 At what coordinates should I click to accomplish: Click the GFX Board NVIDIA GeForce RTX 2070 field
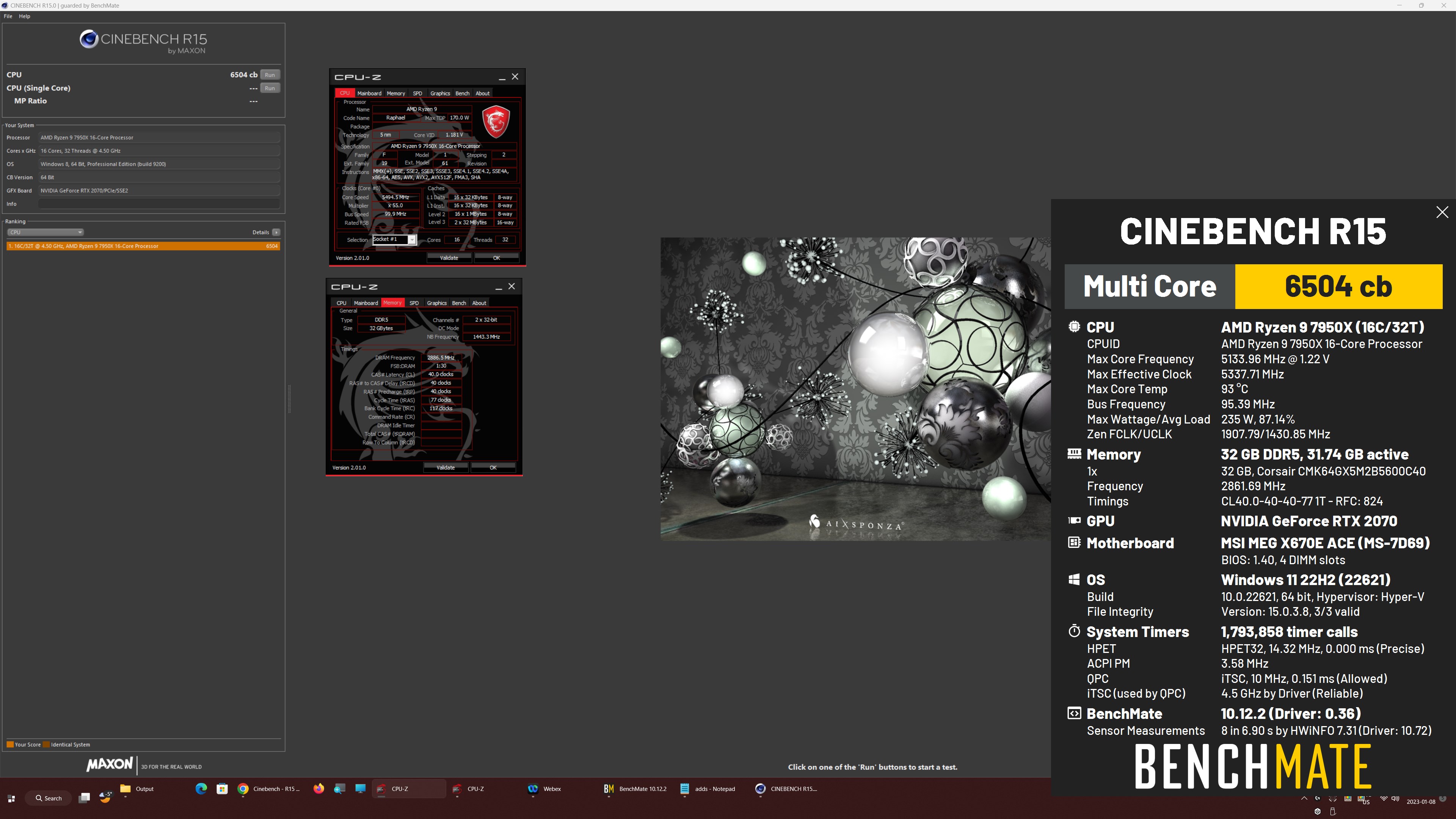point(159,190)
